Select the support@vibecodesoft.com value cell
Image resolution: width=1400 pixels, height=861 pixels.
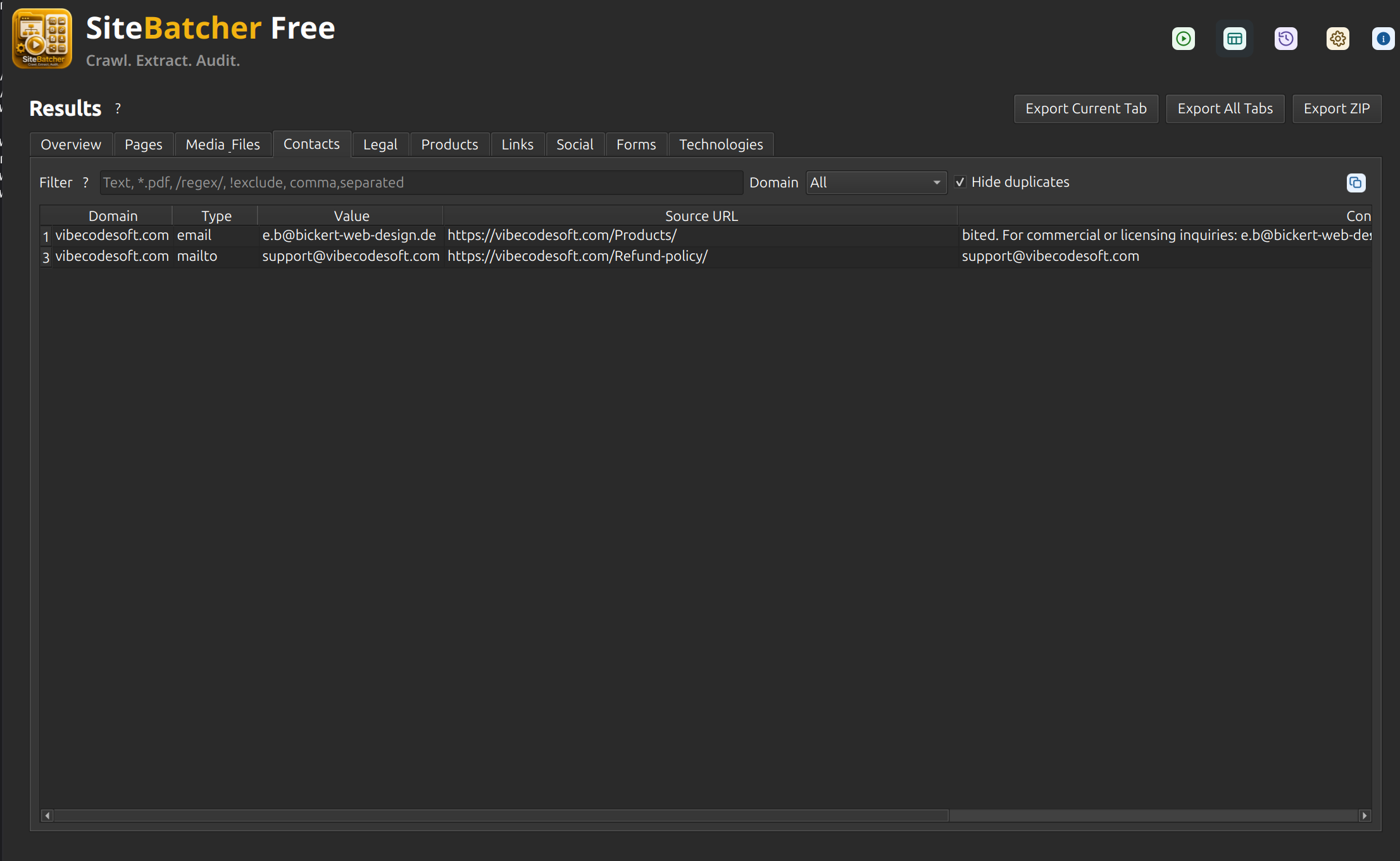pyautogui.click(x=351, y=256)
